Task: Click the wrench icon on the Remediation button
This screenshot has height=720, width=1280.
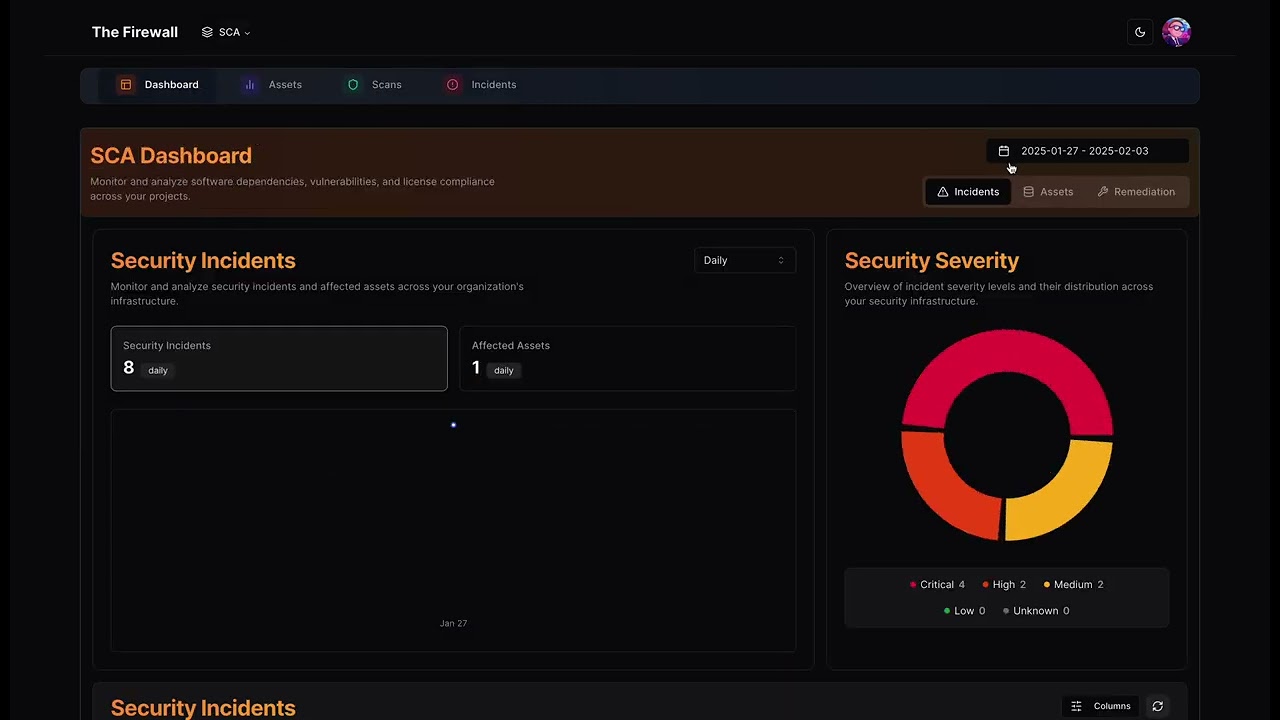Action: coord(1103,191)
